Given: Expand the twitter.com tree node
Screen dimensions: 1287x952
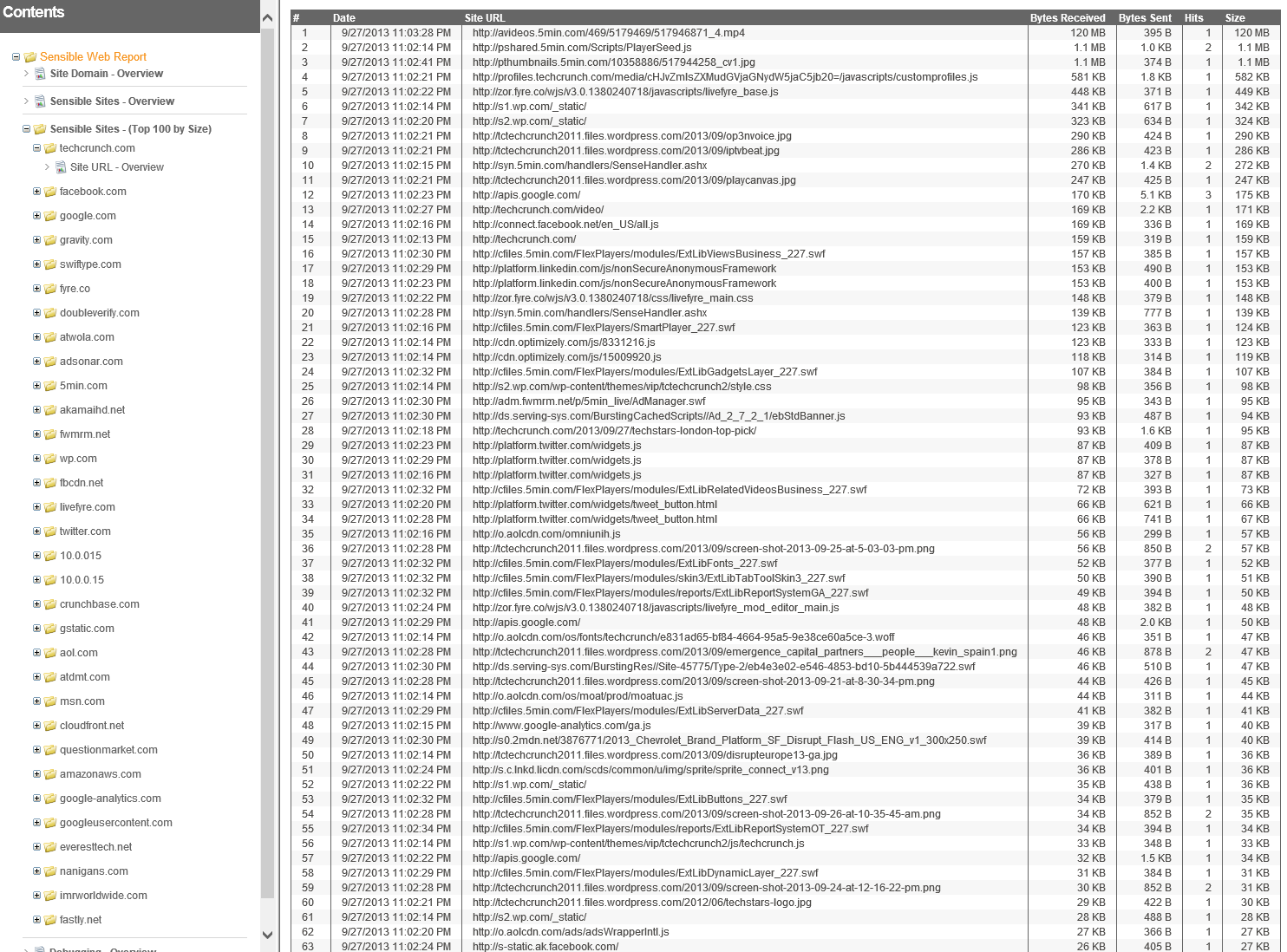Looking at the screenshot, I should [36, 531].
